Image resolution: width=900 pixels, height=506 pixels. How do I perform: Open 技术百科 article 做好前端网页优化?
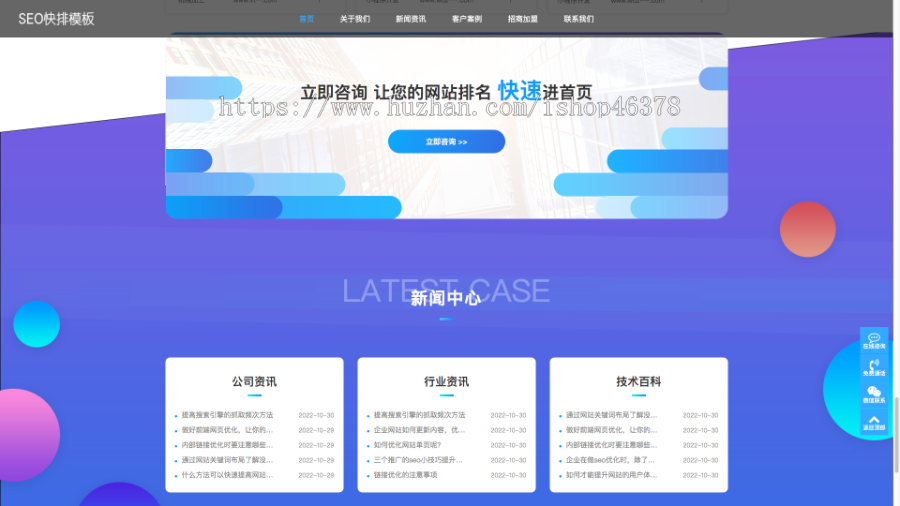pyautogui.click(x=611, y=430)
